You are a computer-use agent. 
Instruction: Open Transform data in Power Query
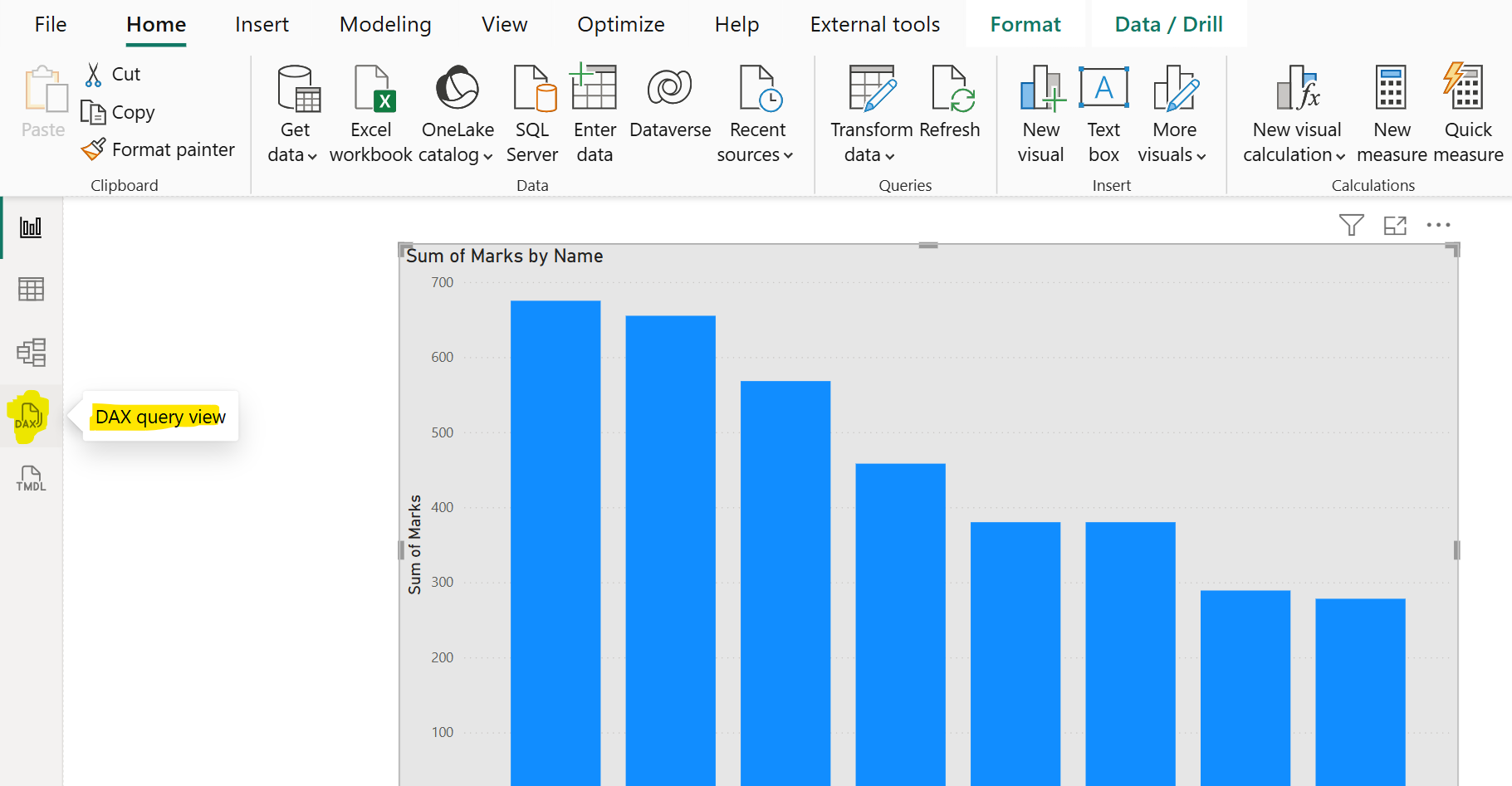point(870,108)
